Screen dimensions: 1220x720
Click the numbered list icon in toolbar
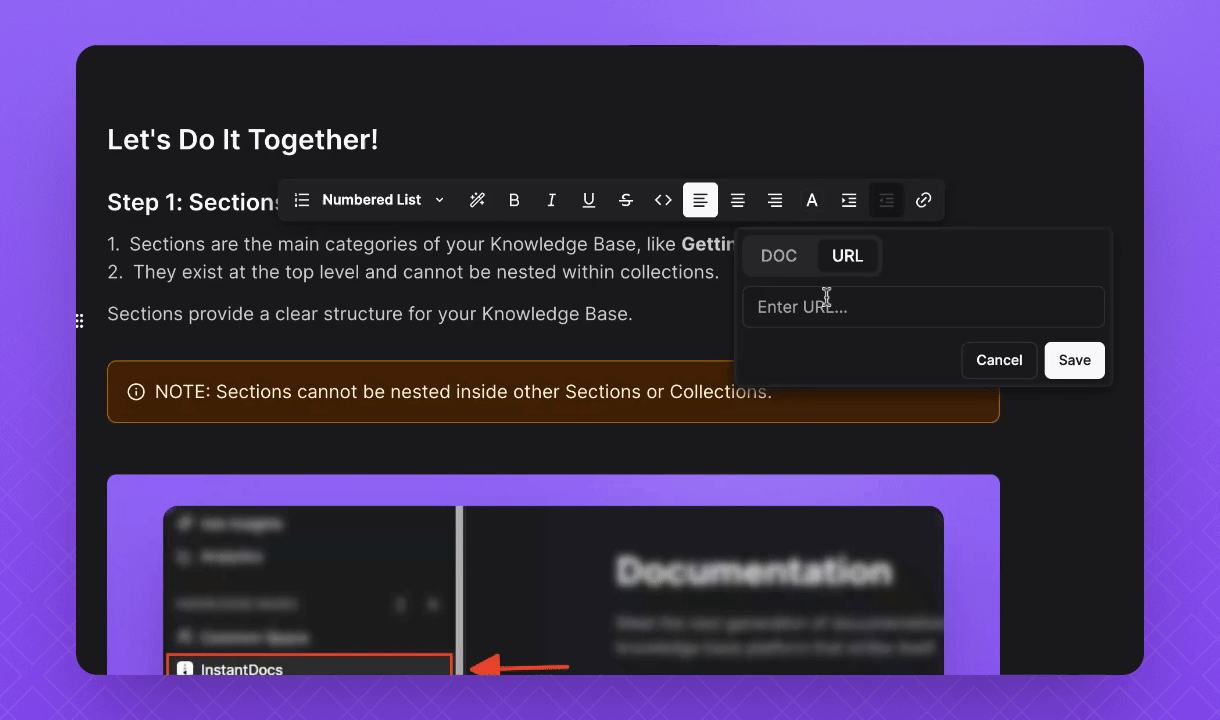[x=302, y=200]
